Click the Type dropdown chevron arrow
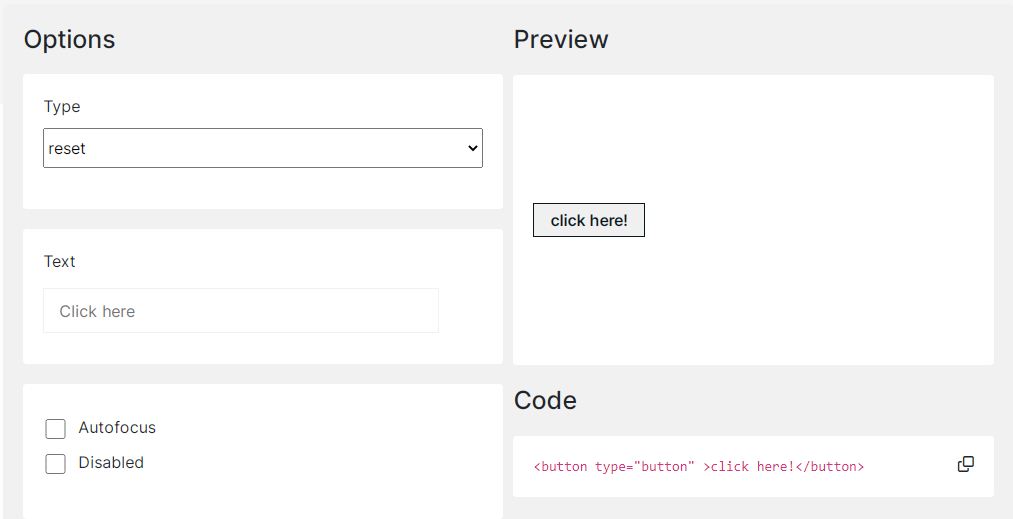The height and width of the screenshot is (519, 1013). pos(473,148)
